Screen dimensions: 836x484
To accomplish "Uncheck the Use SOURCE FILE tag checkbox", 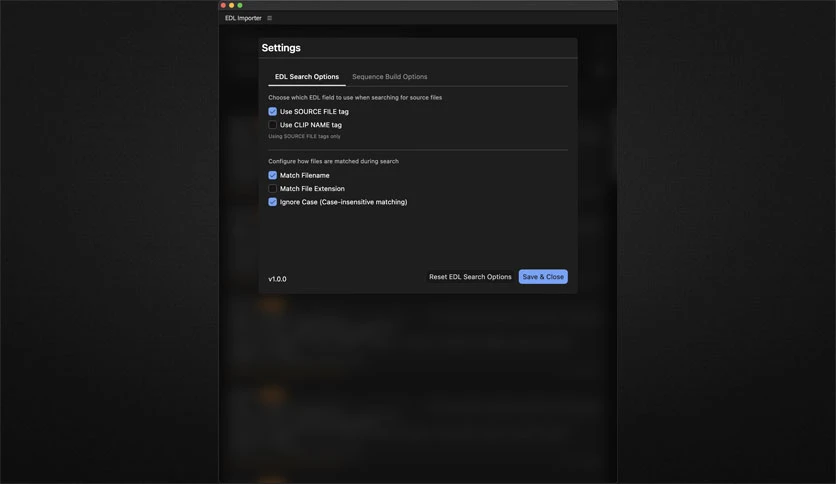I will pos(272,111).
